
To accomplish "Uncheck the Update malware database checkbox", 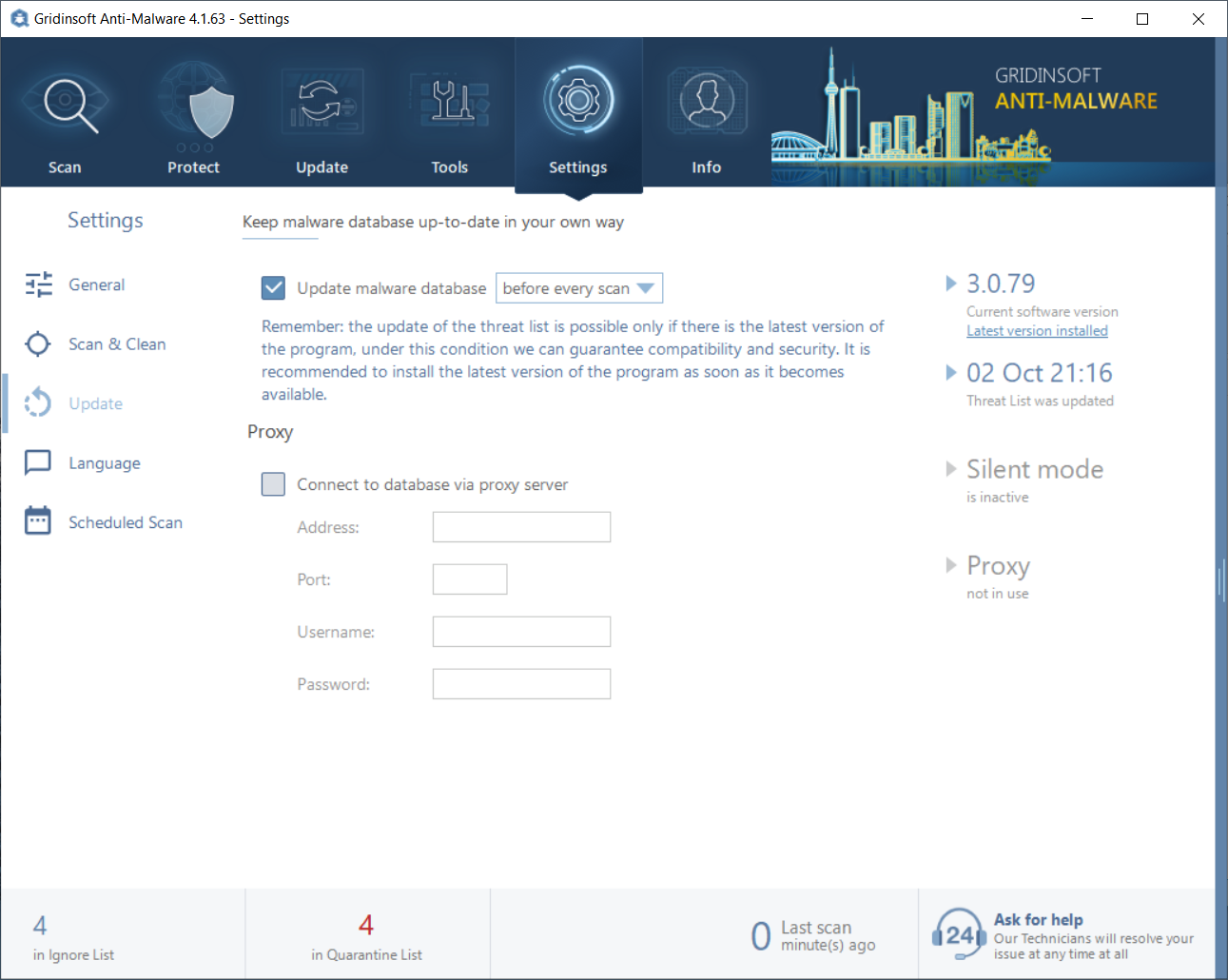I will point(273,288).
